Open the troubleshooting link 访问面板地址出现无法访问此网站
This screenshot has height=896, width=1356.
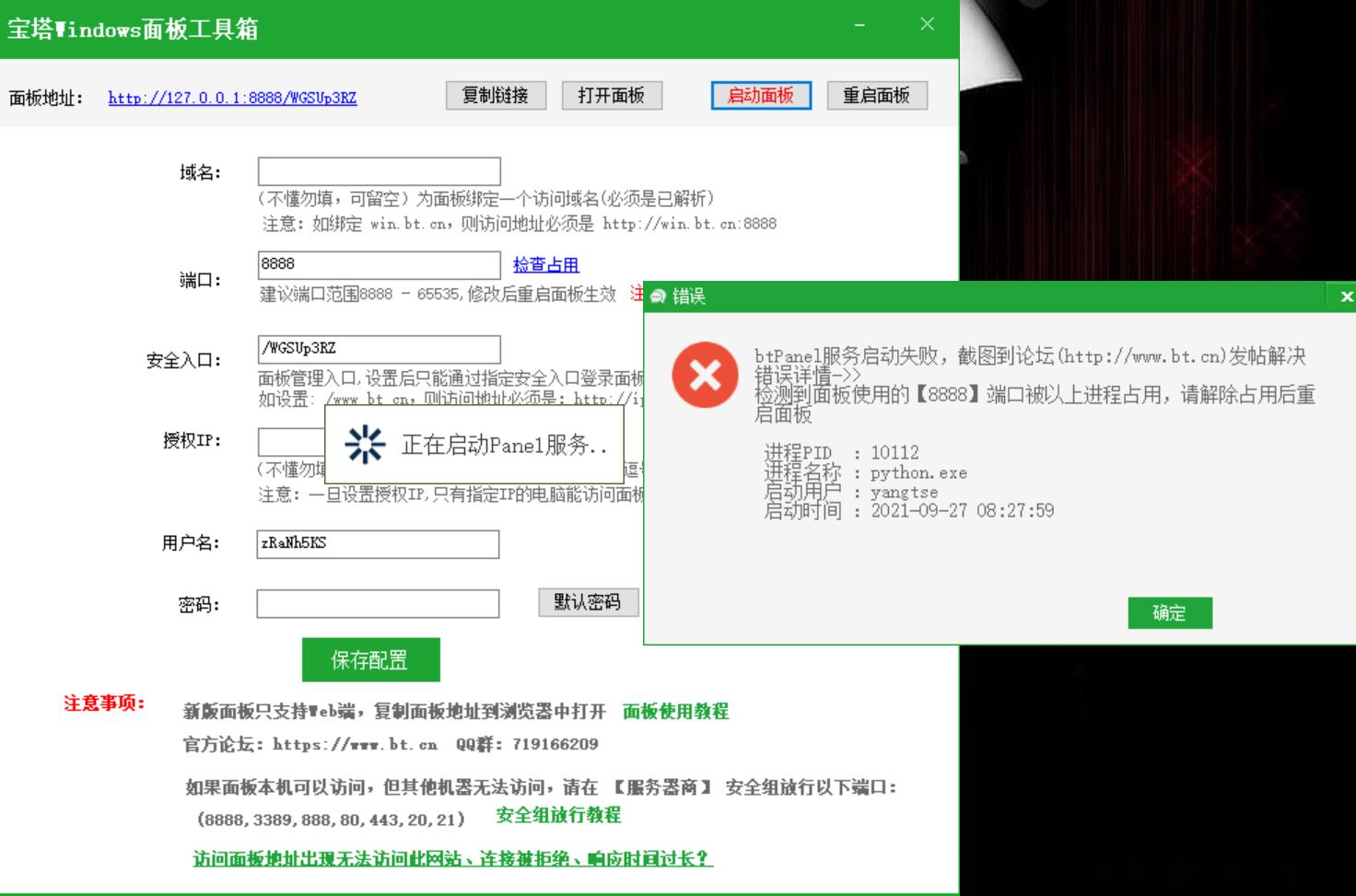(452, 858)
